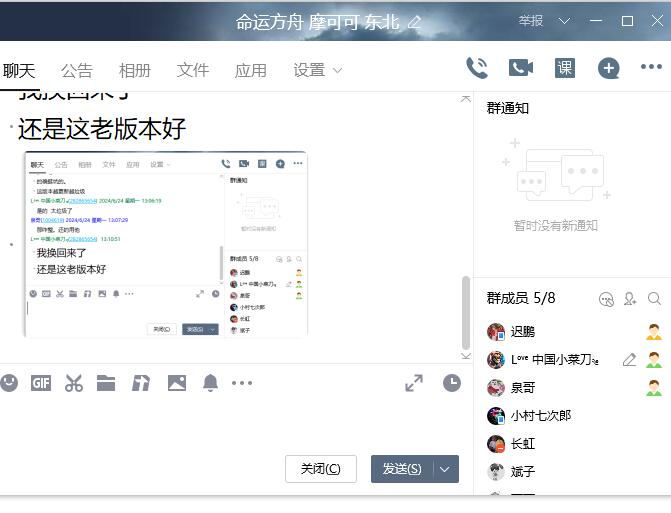Open the music share icon
This screenshot has width=671, height=513.
141,382
